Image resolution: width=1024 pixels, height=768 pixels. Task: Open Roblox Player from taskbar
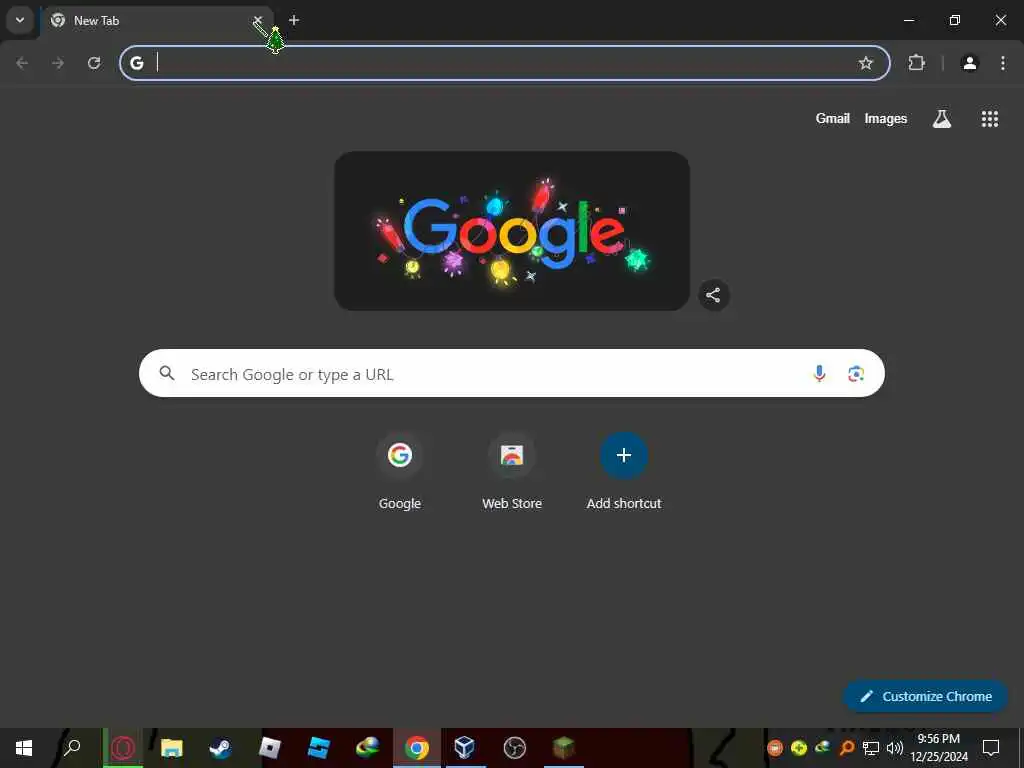[270, 748]
